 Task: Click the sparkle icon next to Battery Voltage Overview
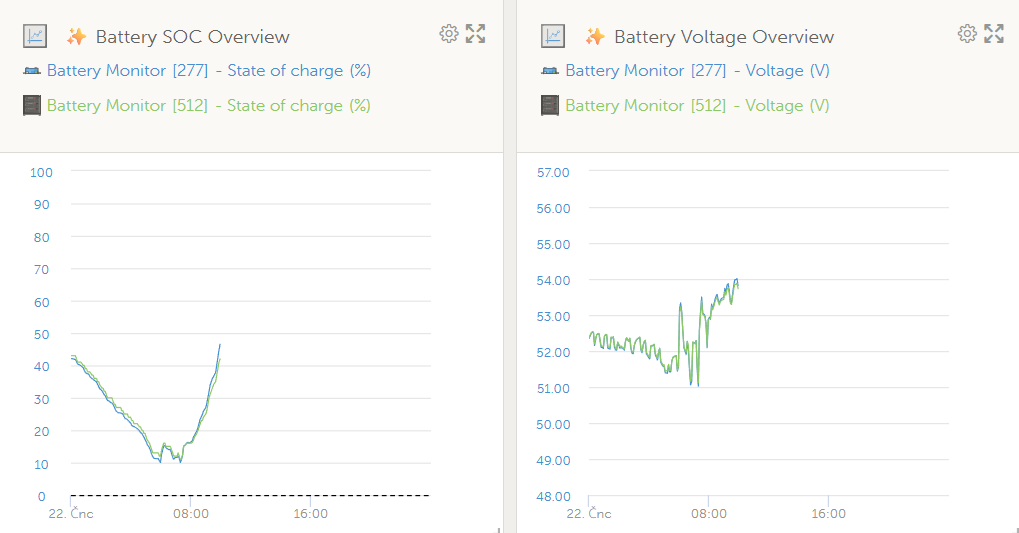[595, 37]
